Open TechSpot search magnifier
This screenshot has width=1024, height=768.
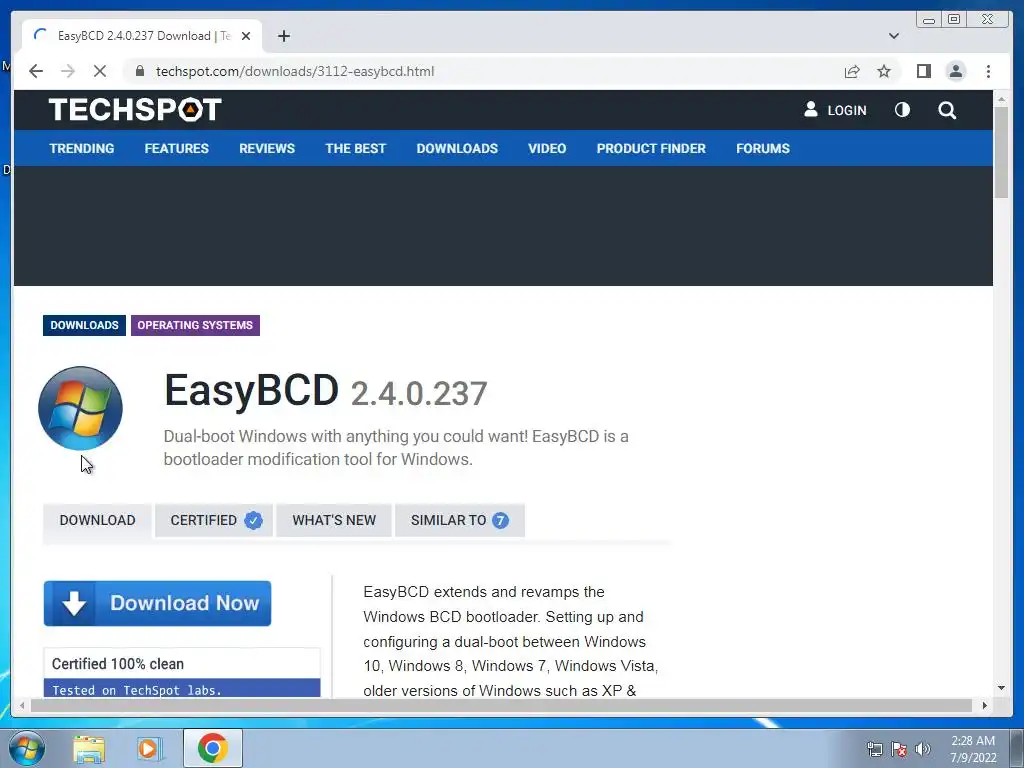[x=947, y=110]
